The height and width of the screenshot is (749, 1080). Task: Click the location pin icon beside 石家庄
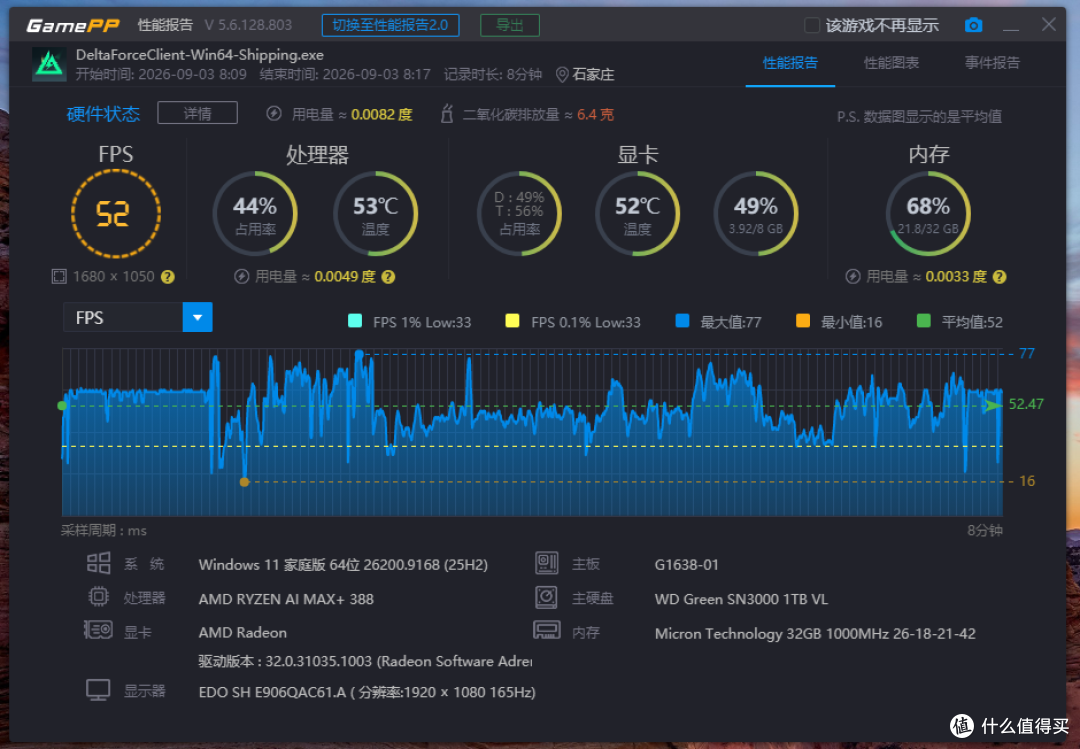tap(562, 74)
